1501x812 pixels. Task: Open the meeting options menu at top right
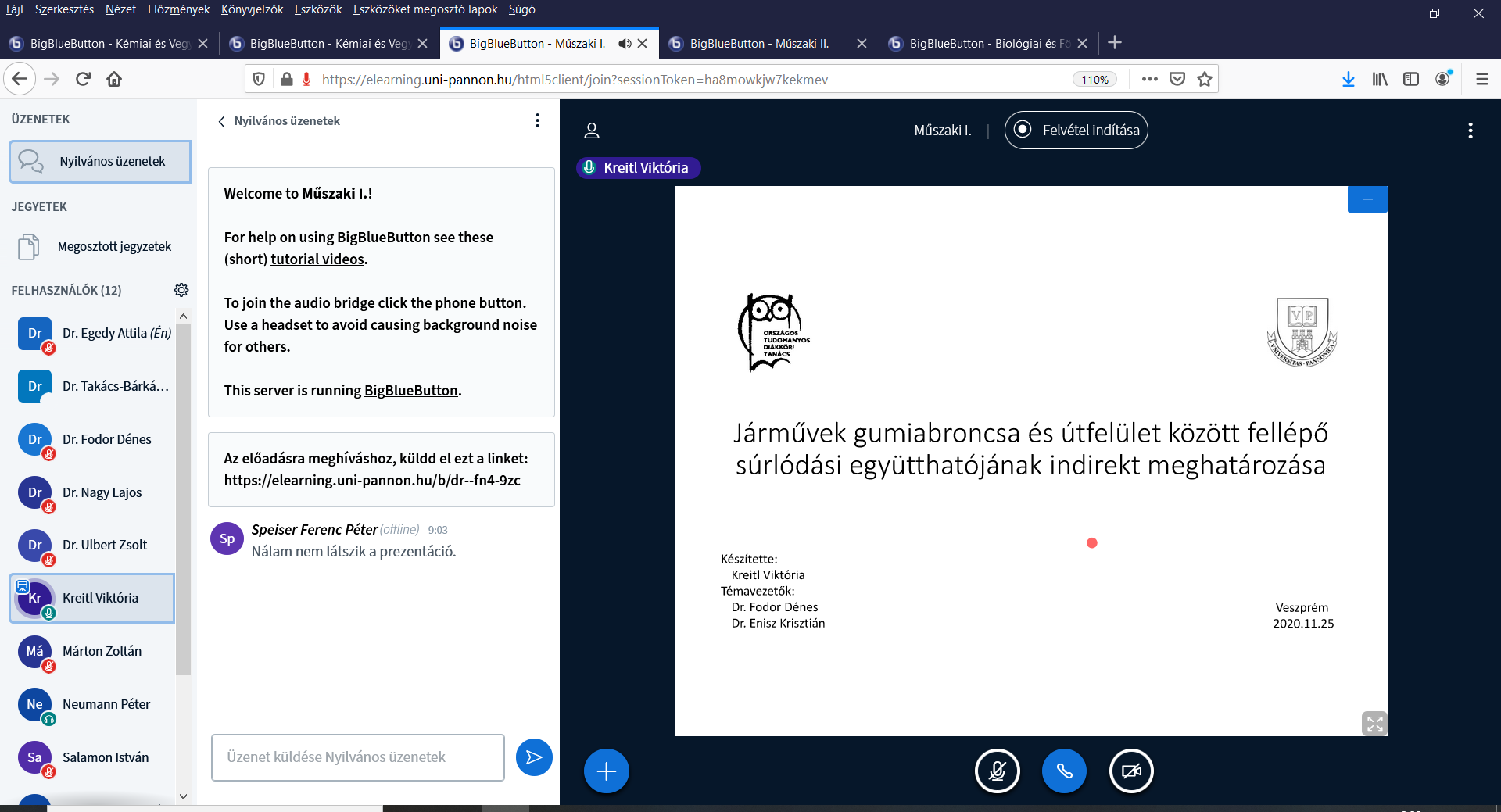(1470, 131)
